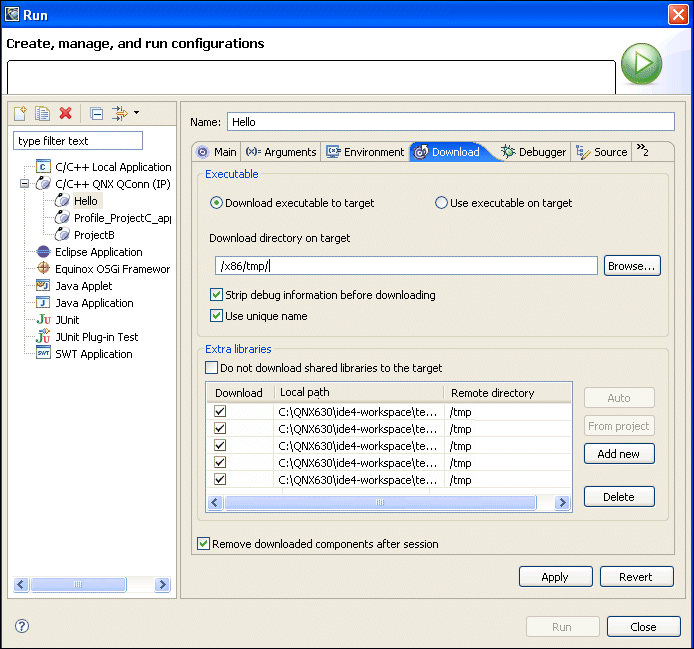Collapse the C/C++ QNX QConn tree node
The height and width of the screenshot is (649, 694).
24,184
